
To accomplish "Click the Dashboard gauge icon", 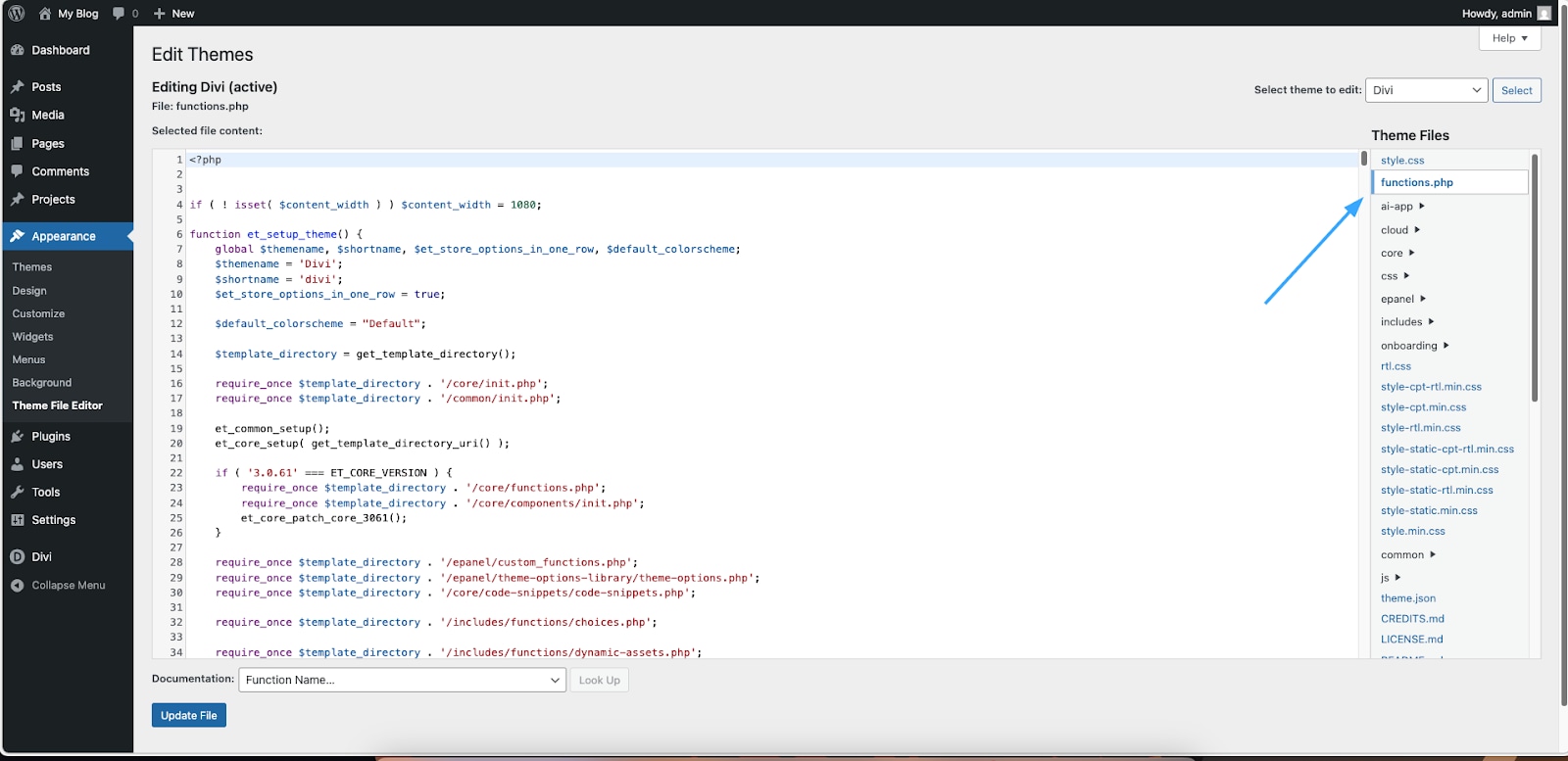I will point(18,50).
